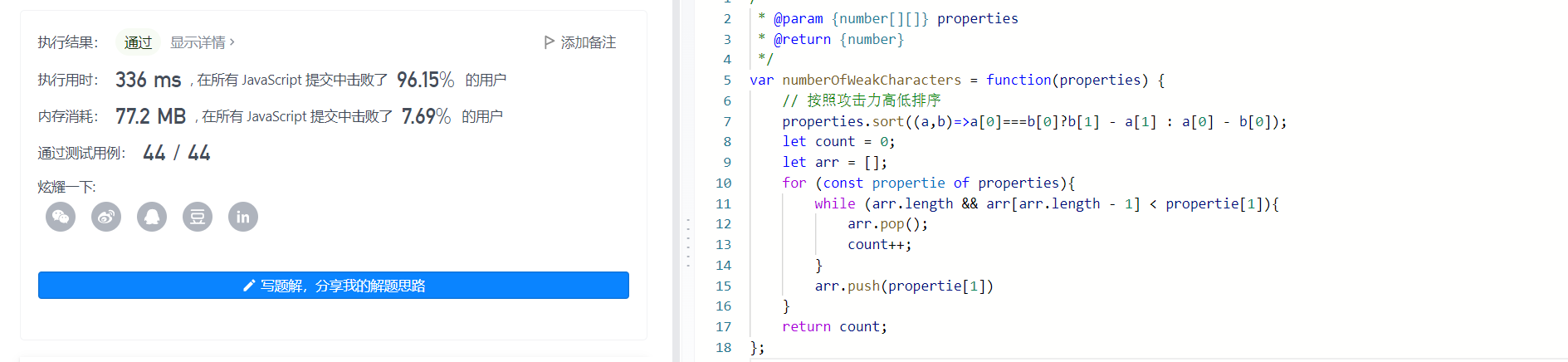Click the 96.15% runtime percentile
Viewport: 1568px width, 362px height.
click(x=426, y=80)
